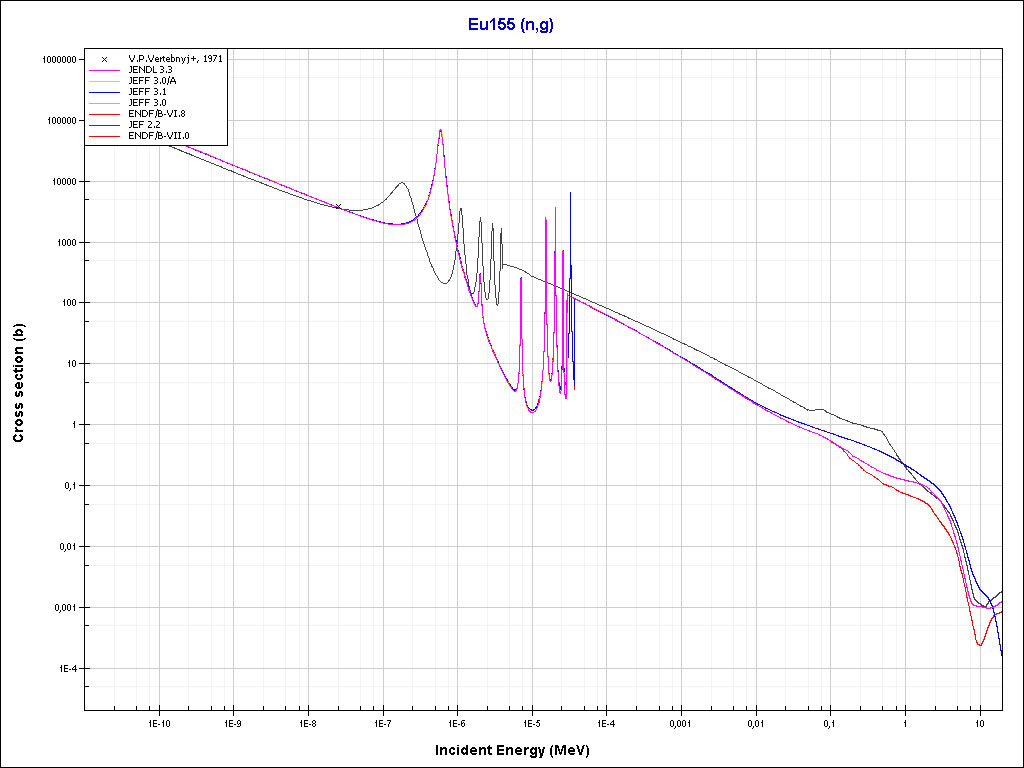The width and height of the screenshot is (1024, 768).
Task: Click the 1E-10 tick label on x-axis
Action: click(158, 722)
